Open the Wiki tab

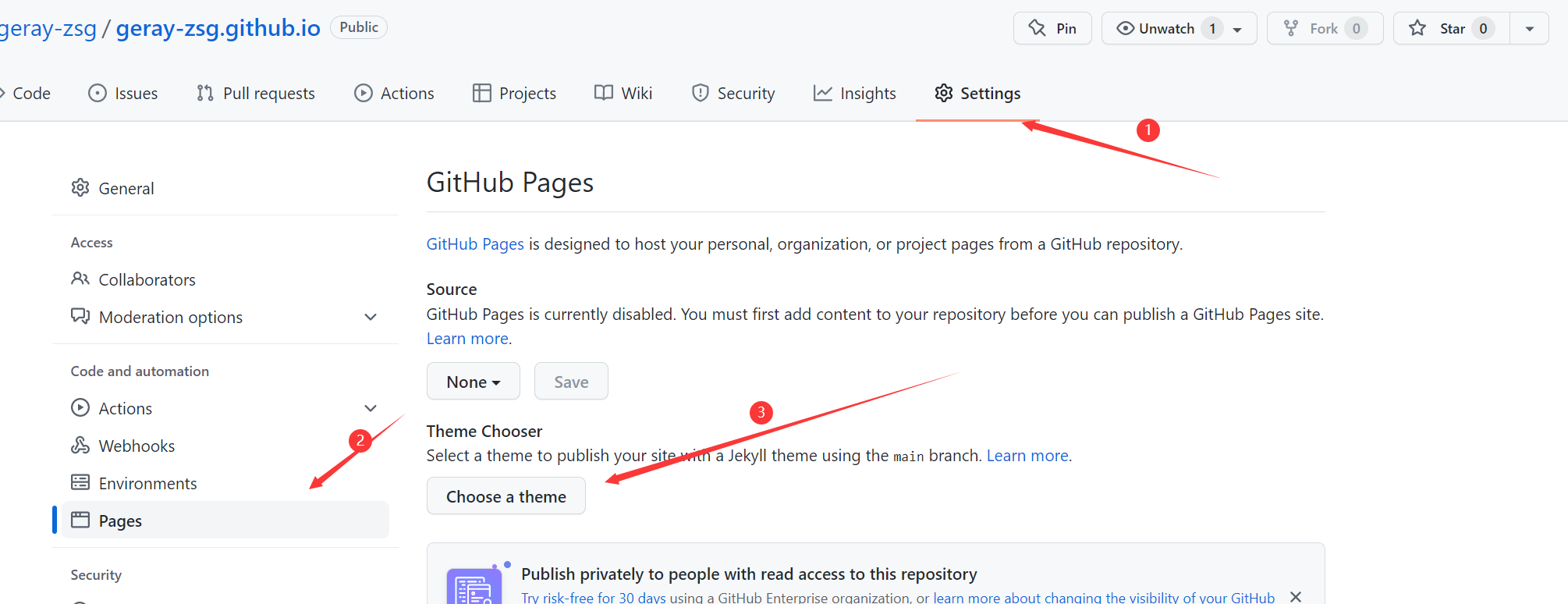(x=623, y=94)
